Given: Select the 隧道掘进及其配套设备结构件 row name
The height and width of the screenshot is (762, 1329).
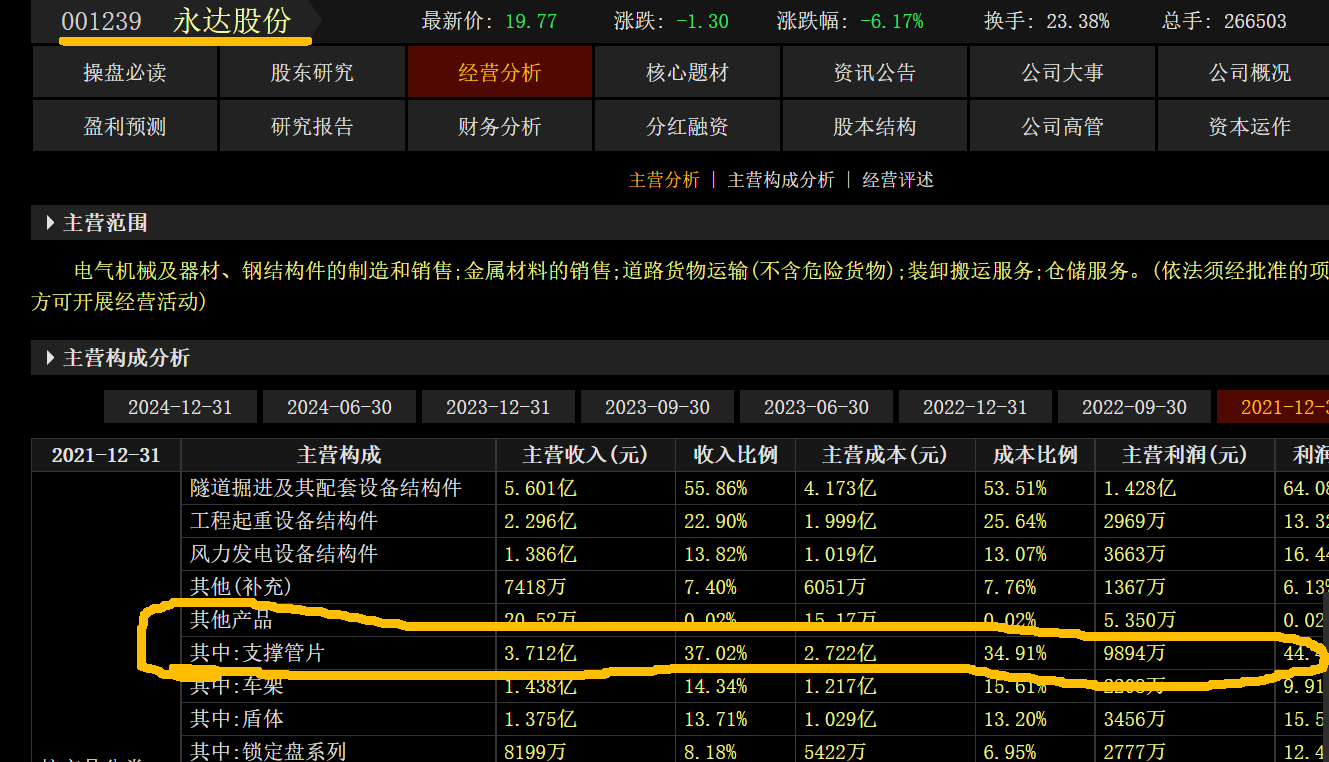Looking at the screenshot, I should pos(326,488).
